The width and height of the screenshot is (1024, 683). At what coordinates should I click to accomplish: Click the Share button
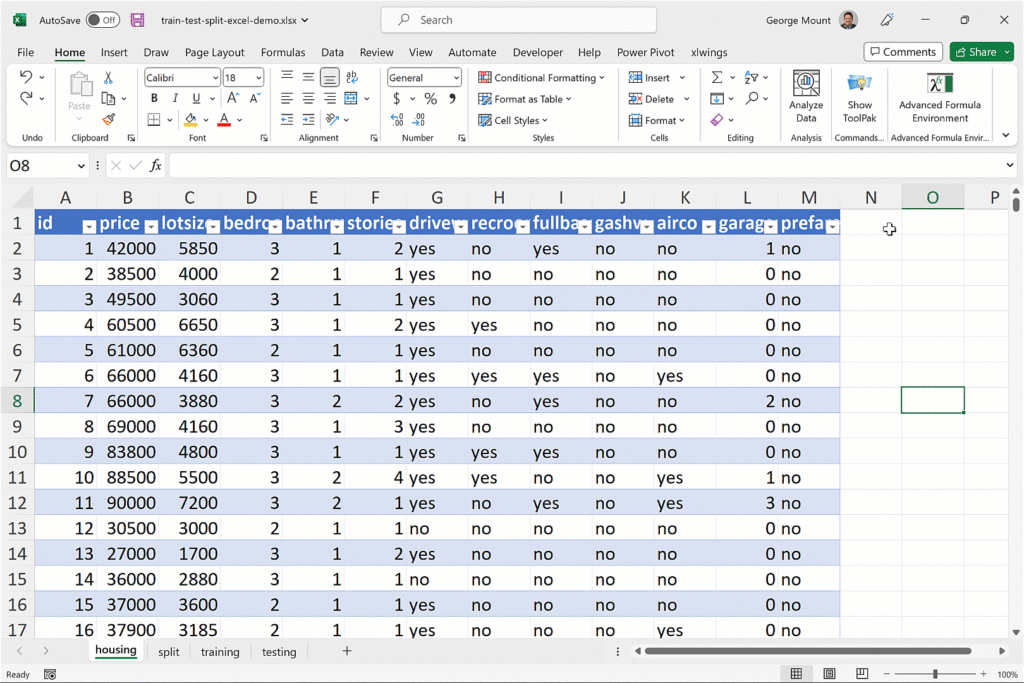pyautogui.click(x=975, y=52)
